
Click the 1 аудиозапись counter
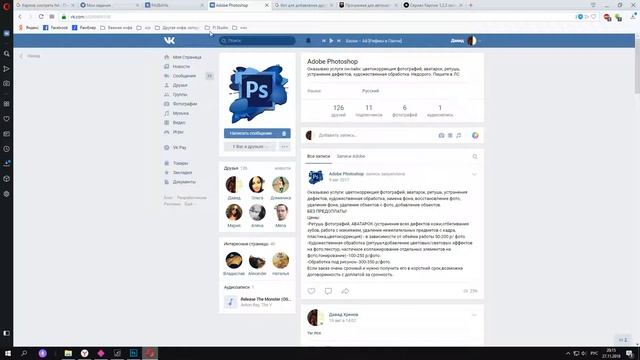pos(440,110)
